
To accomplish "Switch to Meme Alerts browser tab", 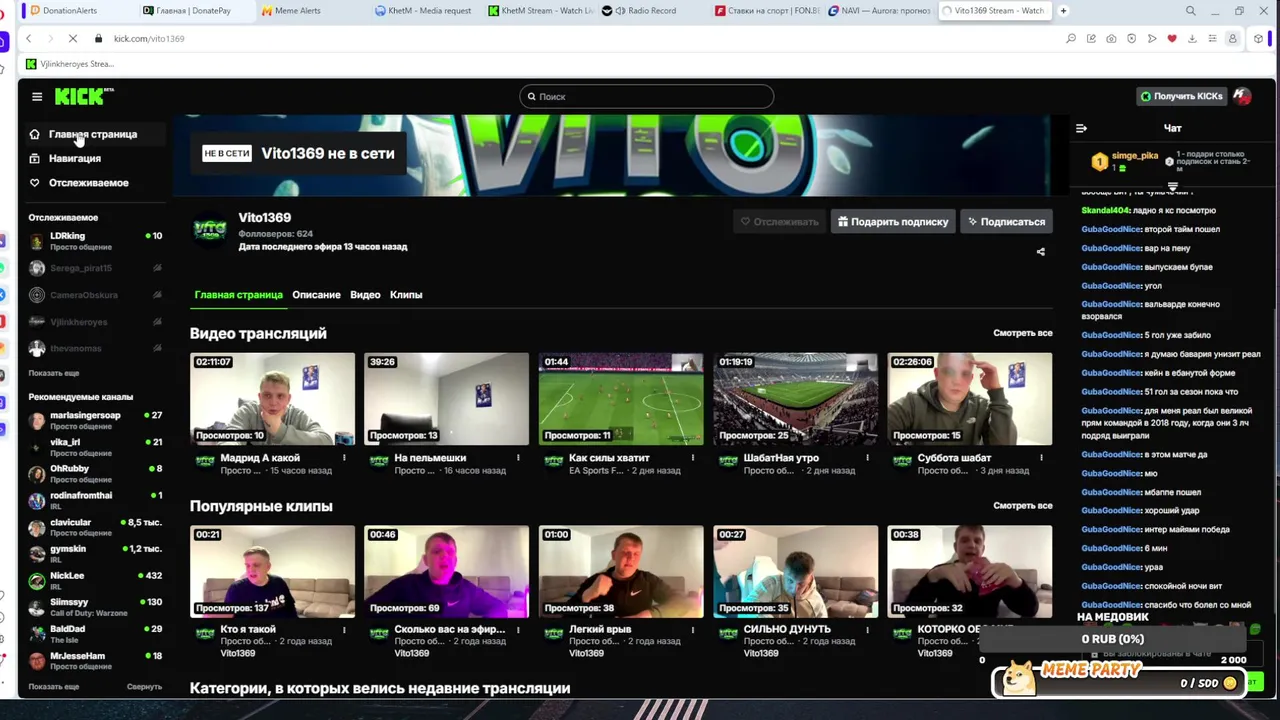I will click(300, 11).
